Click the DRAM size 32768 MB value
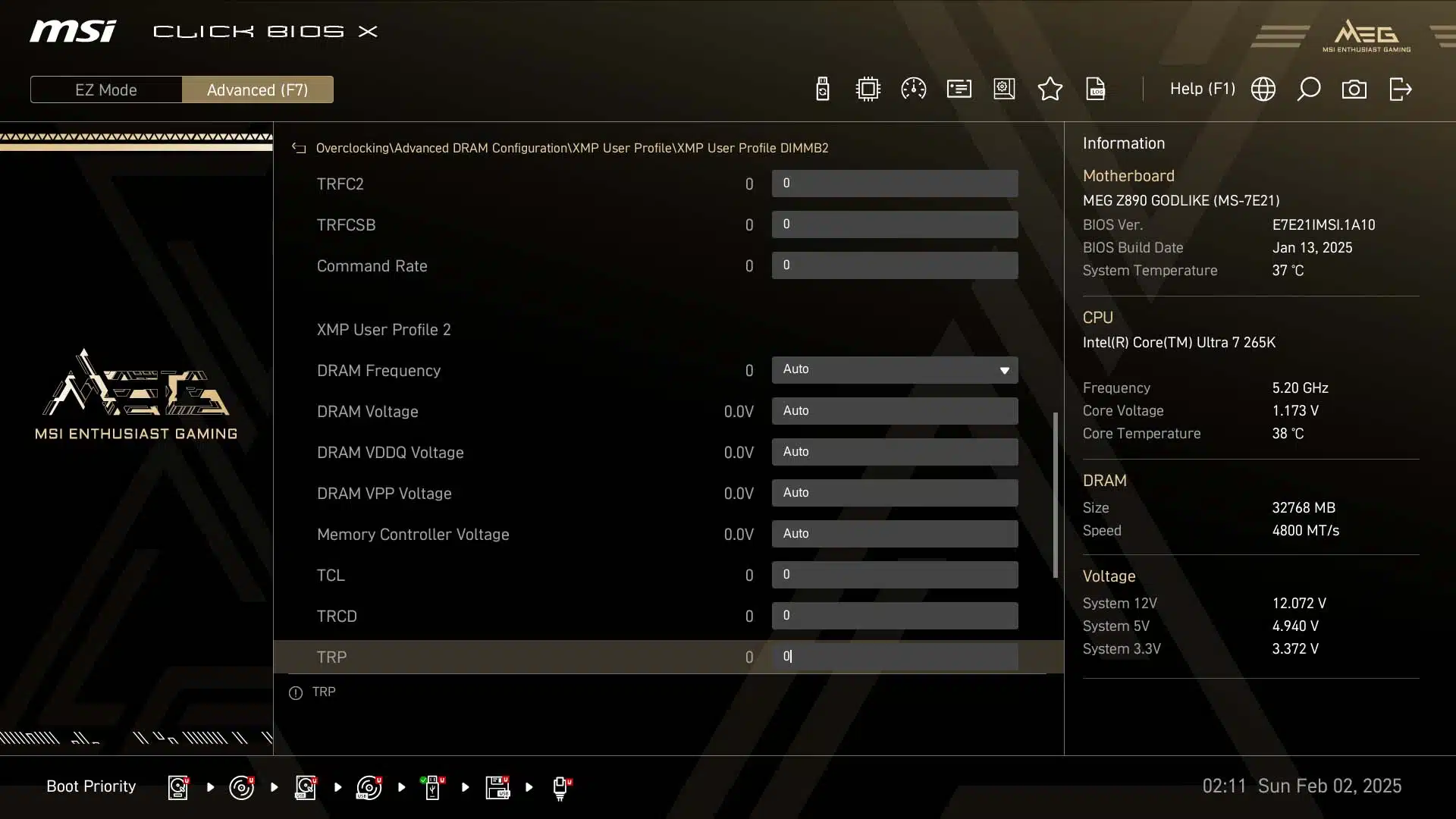The height and width of the screenshot is (819, 1456). (1304, 508)
